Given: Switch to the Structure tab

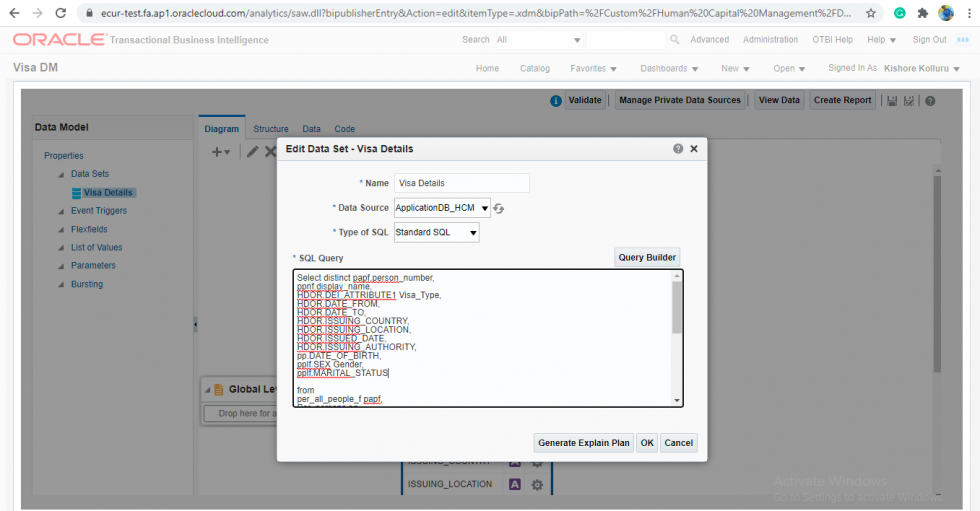Looking at the screenshot, I should [271, 129].
